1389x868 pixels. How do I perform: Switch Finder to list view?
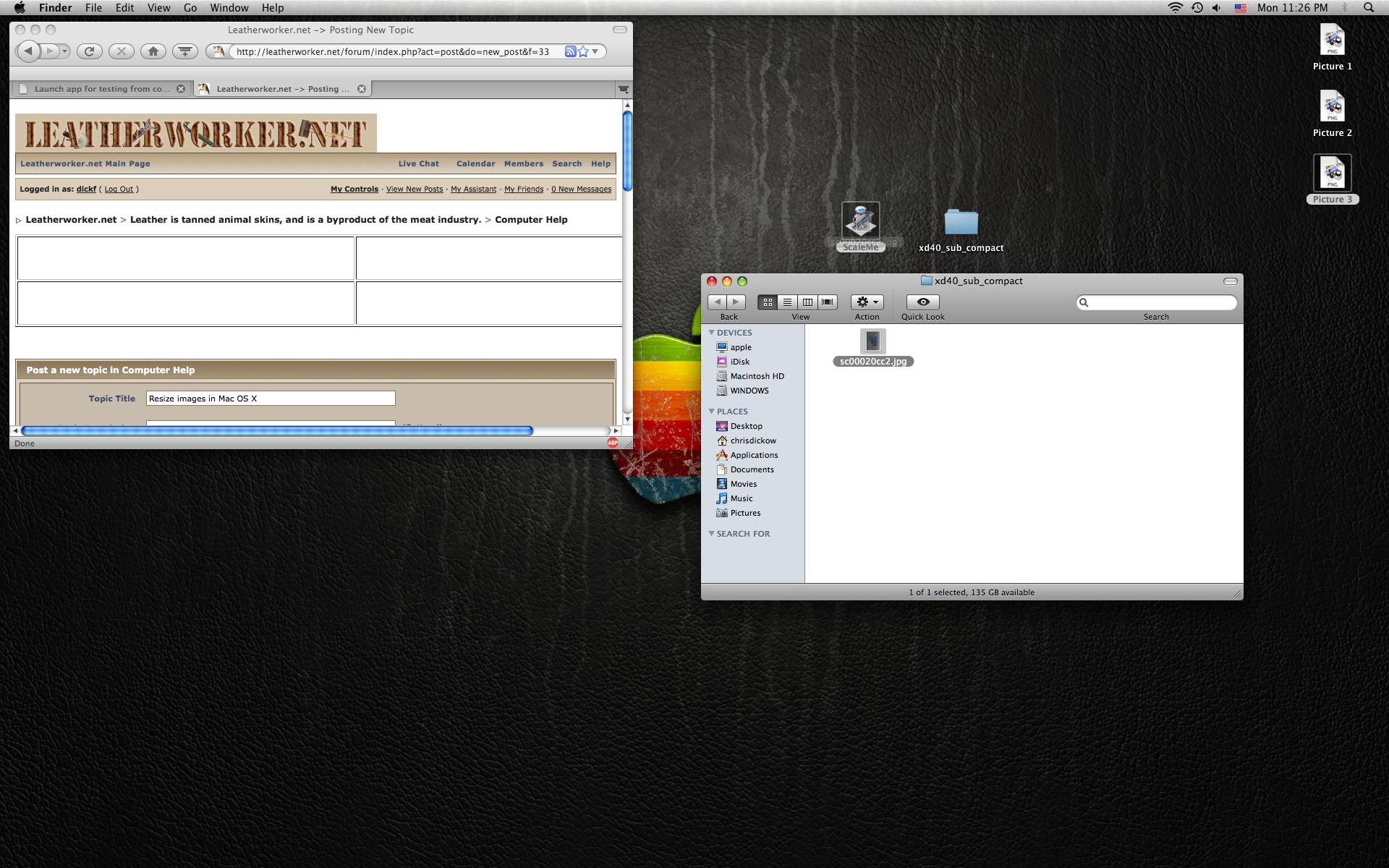point(787,302)
